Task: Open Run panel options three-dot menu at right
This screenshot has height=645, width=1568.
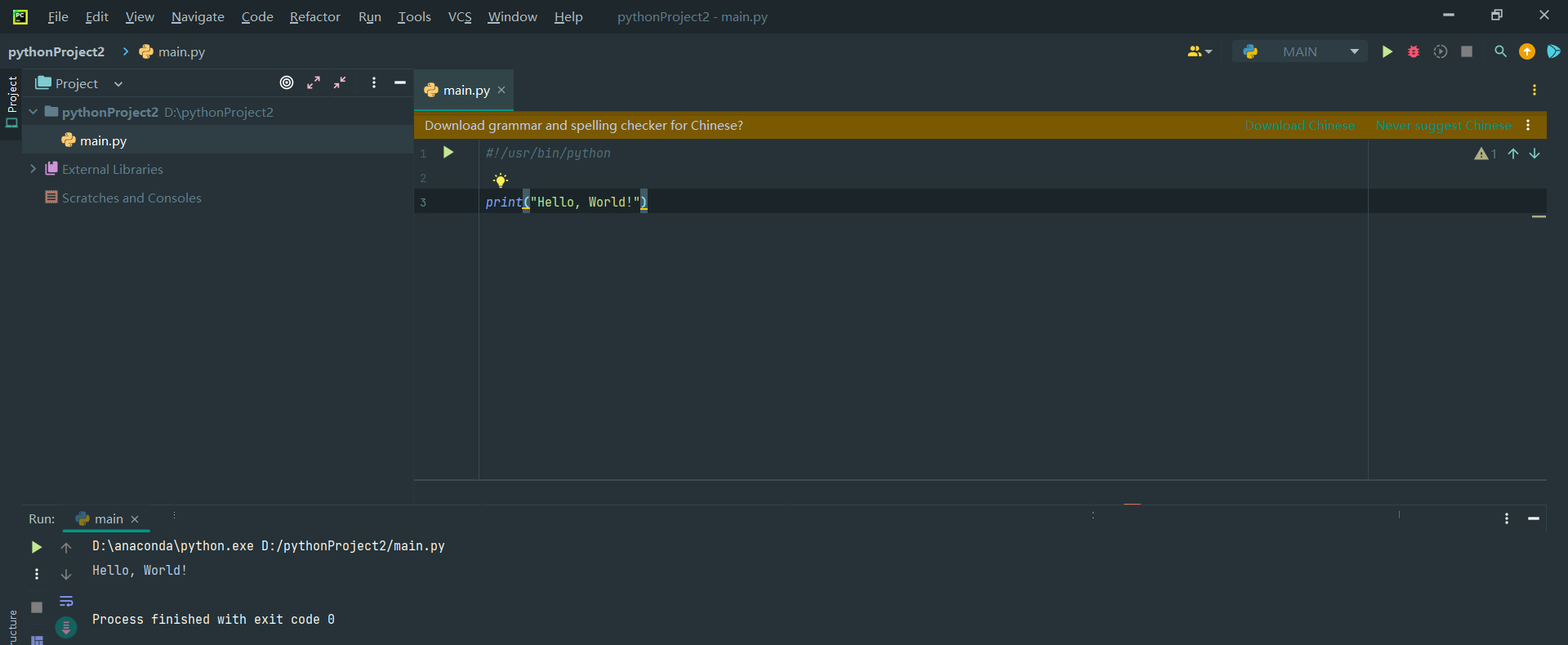Action: (x=1507, y=518)
